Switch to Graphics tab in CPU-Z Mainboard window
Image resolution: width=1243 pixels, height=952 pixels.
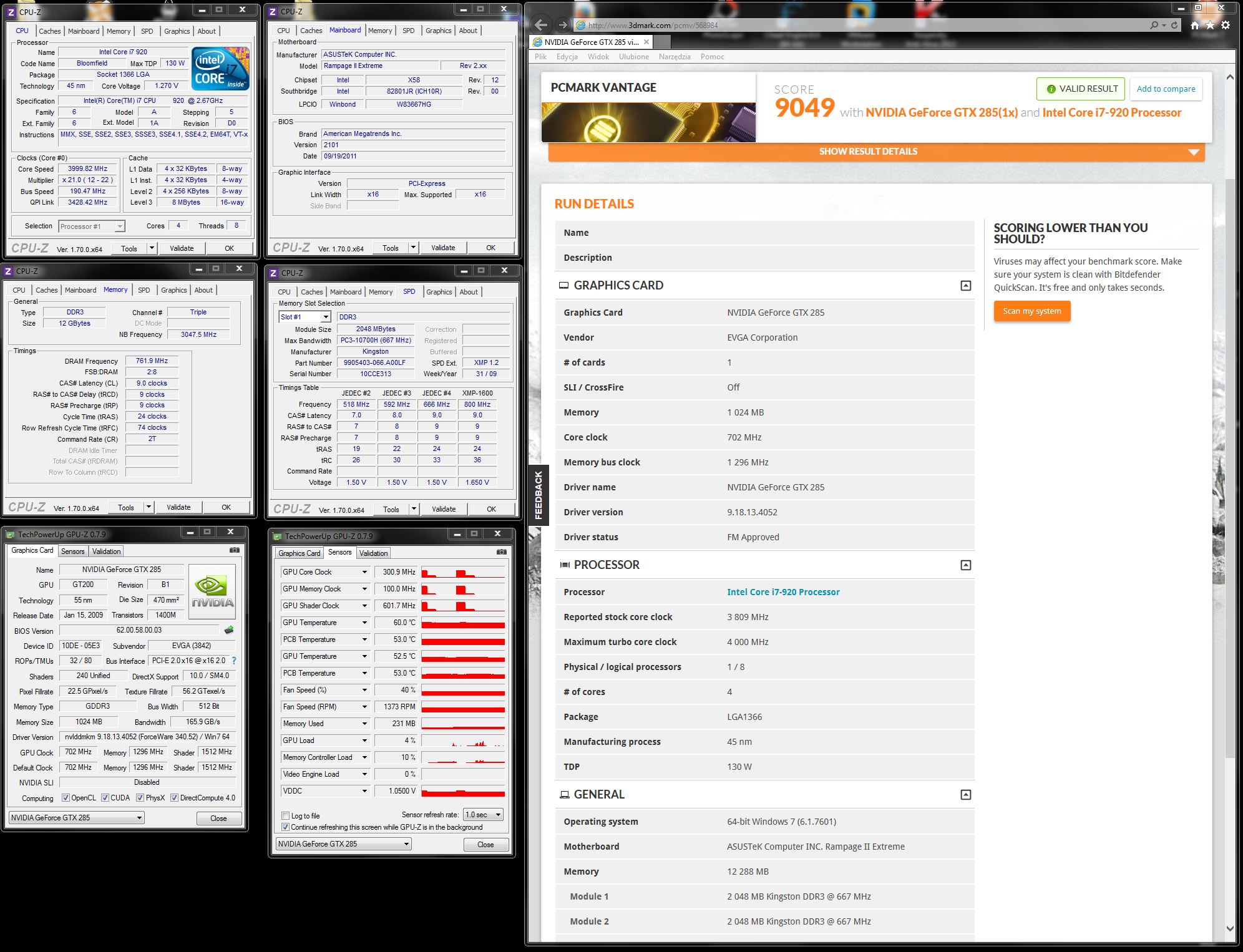438,31
